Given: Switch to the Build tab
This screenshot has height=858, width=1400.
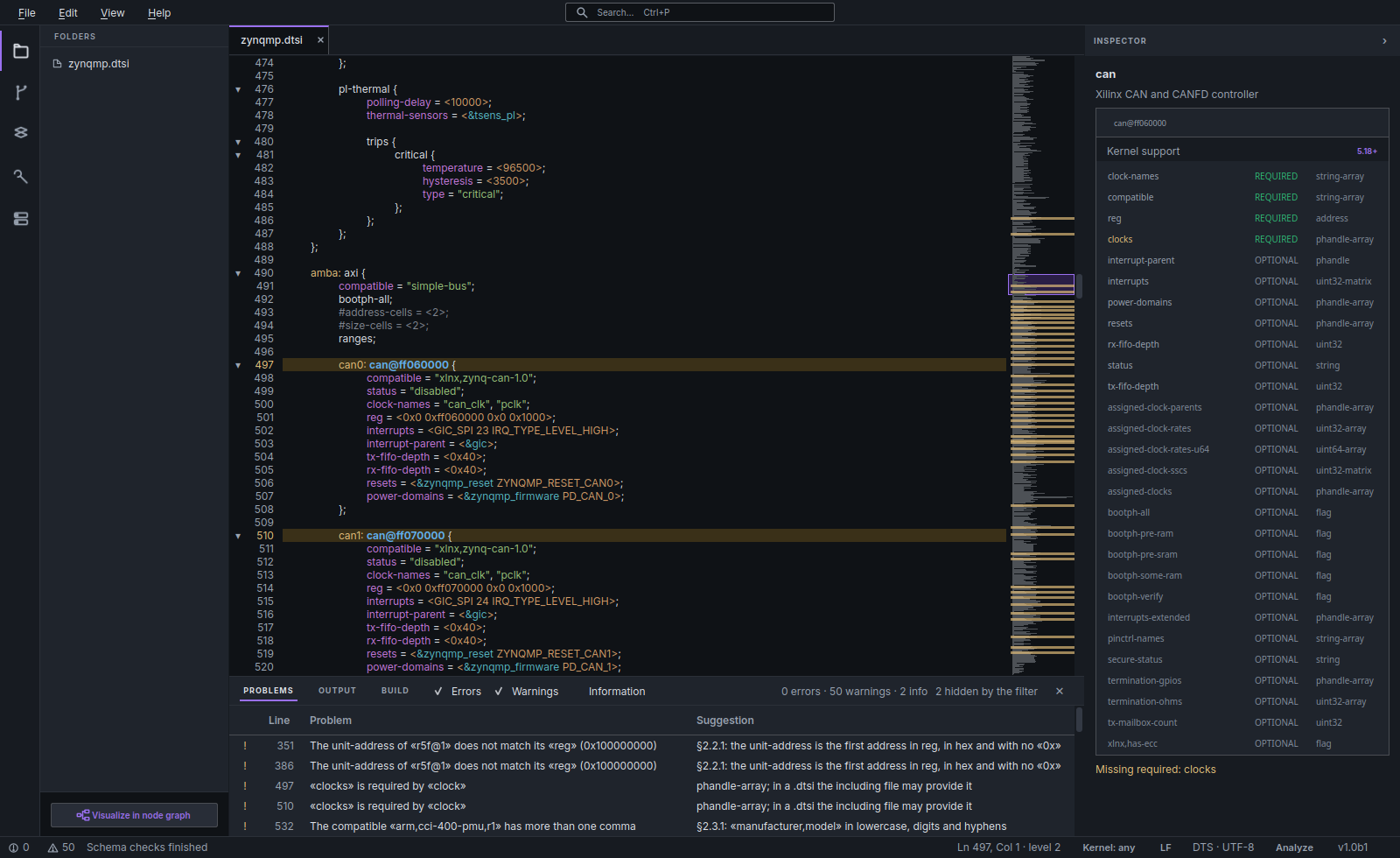Looking at the screenshot, I should click(395, 691).
